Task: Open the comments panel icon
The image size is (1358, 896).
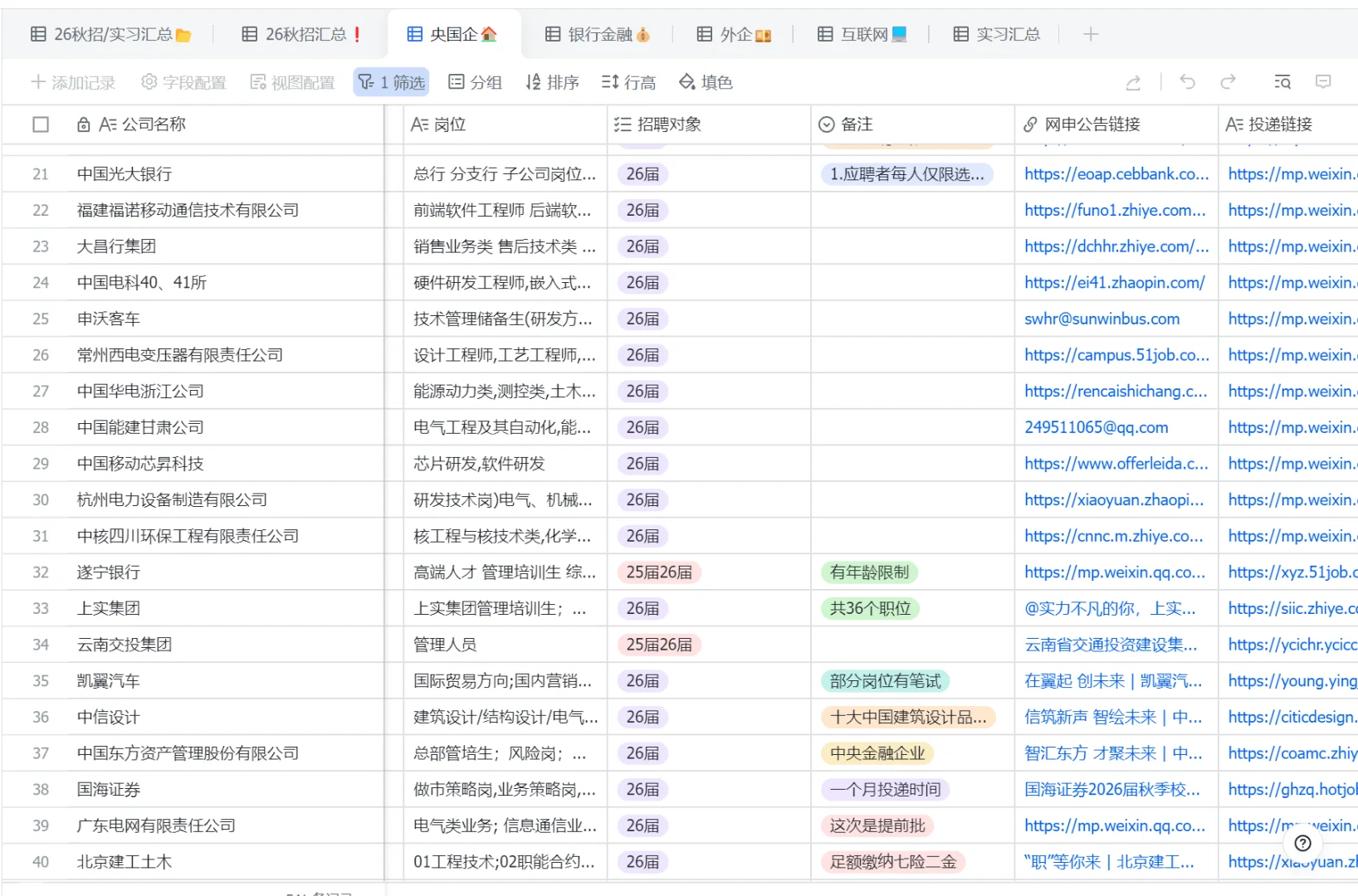Action: point(1323,82)
